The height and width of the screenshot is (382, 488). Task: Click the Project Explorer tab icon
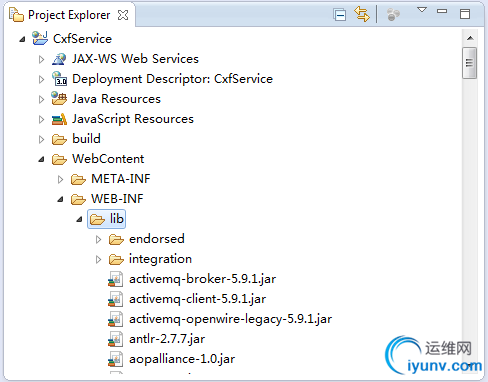[x=16, y=15]
